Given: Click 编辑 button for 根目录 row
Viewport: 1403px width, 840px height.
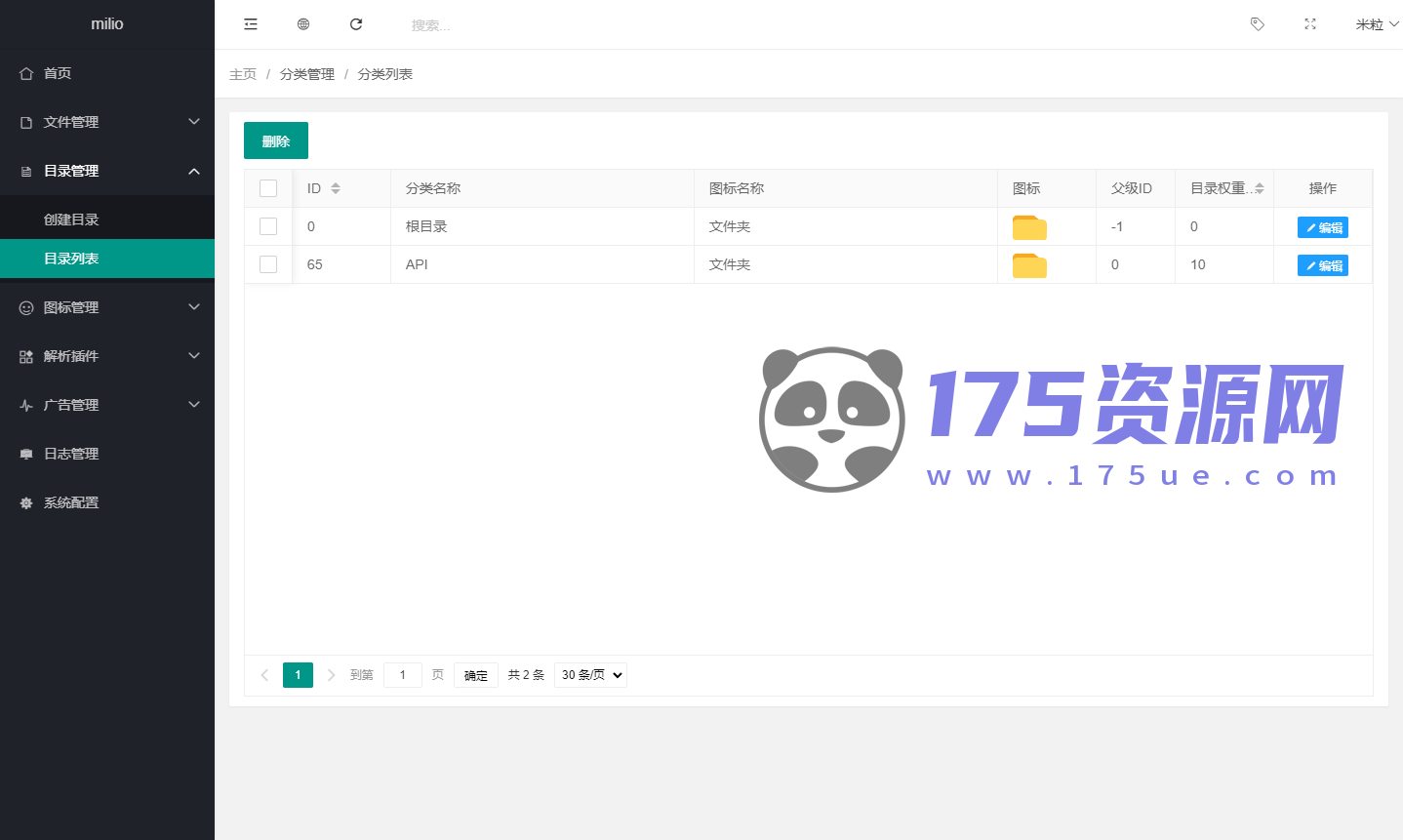Looking at the screenshot, I should 1323,227.
